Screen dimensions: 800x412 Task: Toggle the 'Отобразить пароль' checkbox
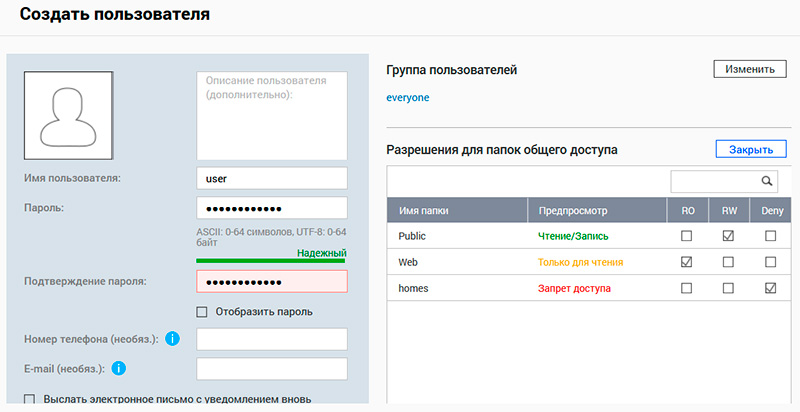pos(202,311)
